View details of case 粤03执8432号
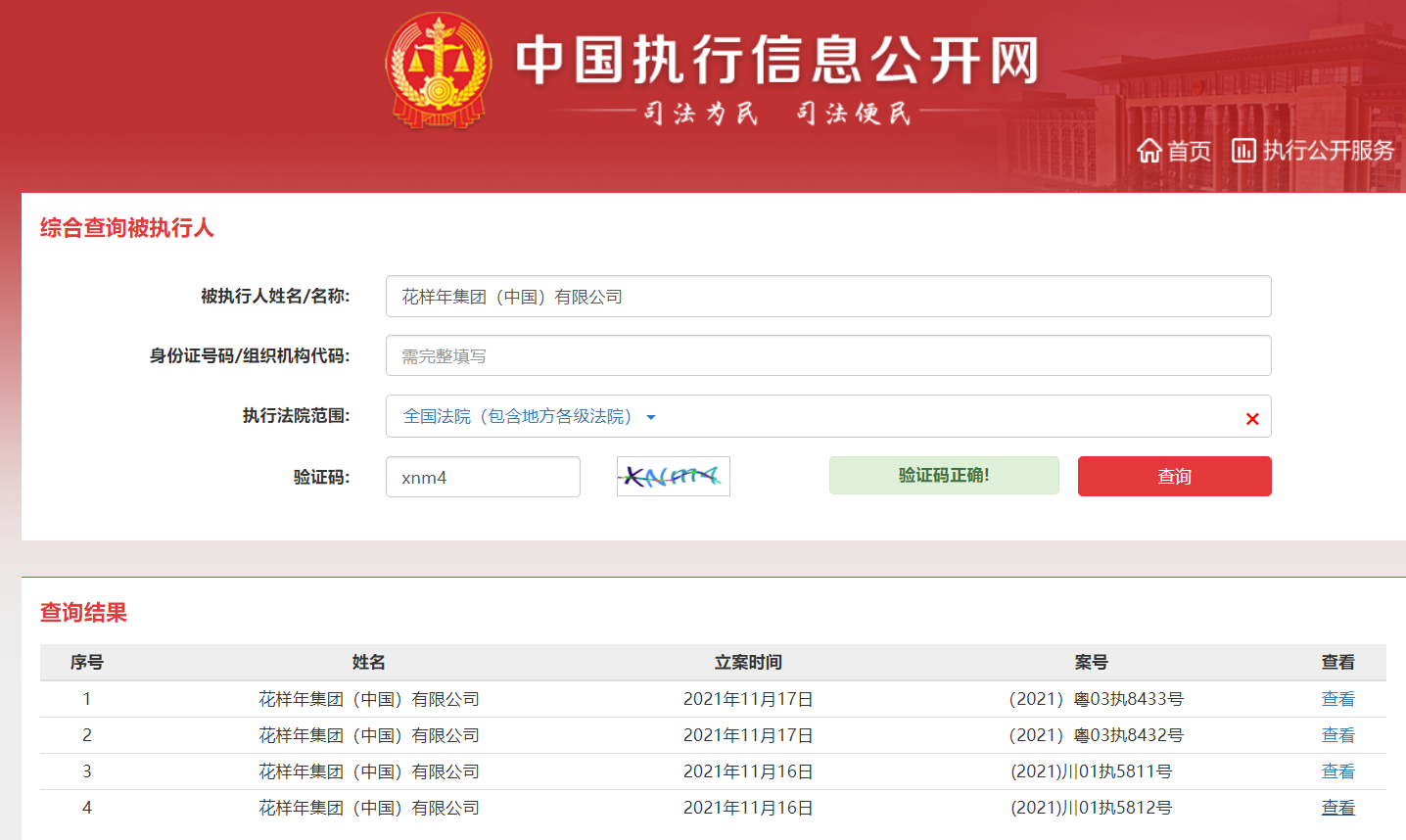1406x840 pixels. tap(1338, 735)
